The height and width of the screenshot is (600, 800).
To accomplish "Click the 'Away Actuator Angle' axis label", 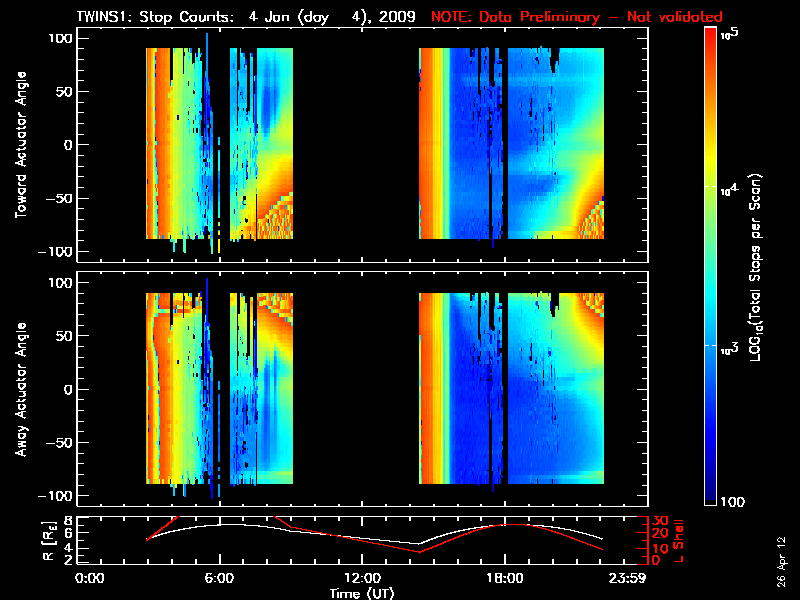I will 21,389.
